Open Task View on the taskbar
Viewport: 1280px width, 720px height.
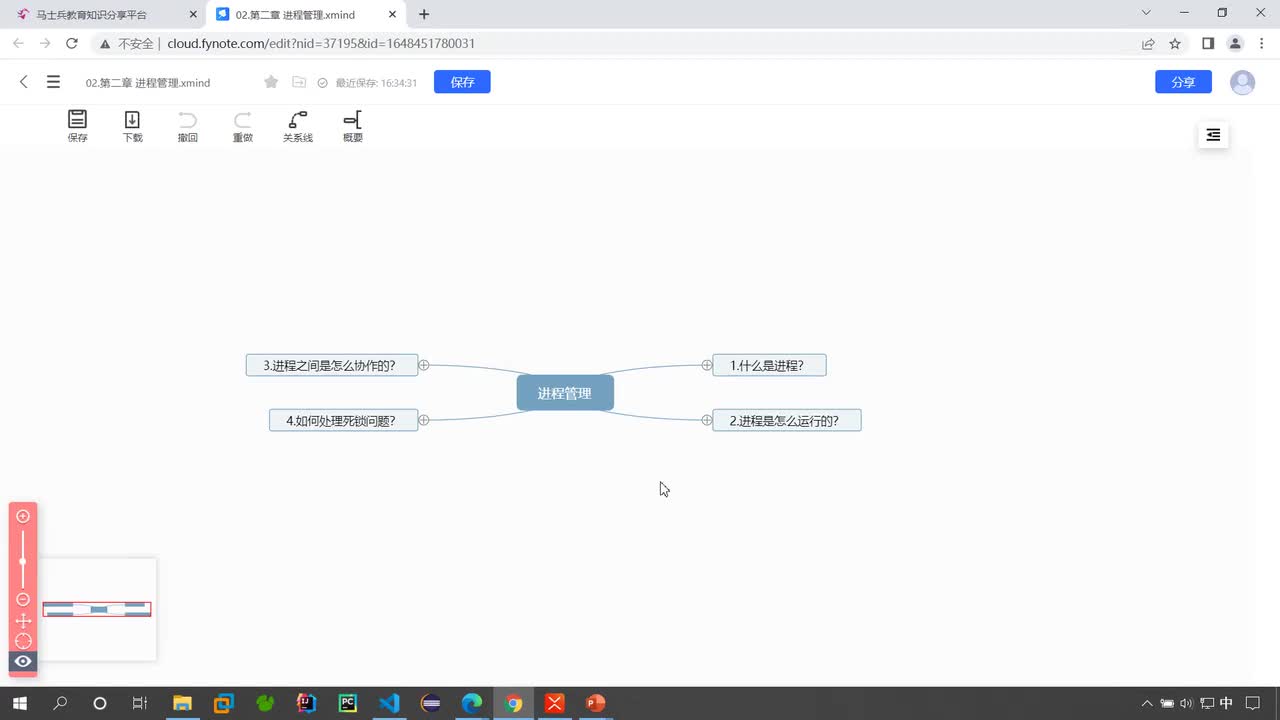point(140,703)
